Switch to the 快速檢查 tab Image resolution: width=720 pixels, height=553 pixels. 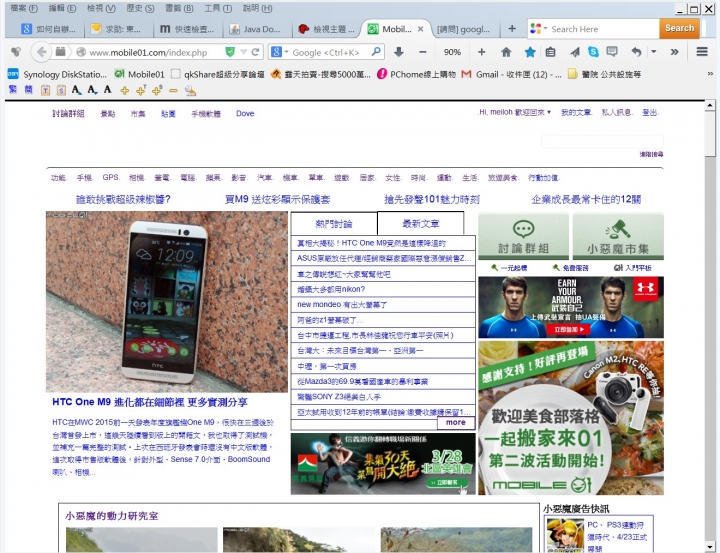coord(188,29)
